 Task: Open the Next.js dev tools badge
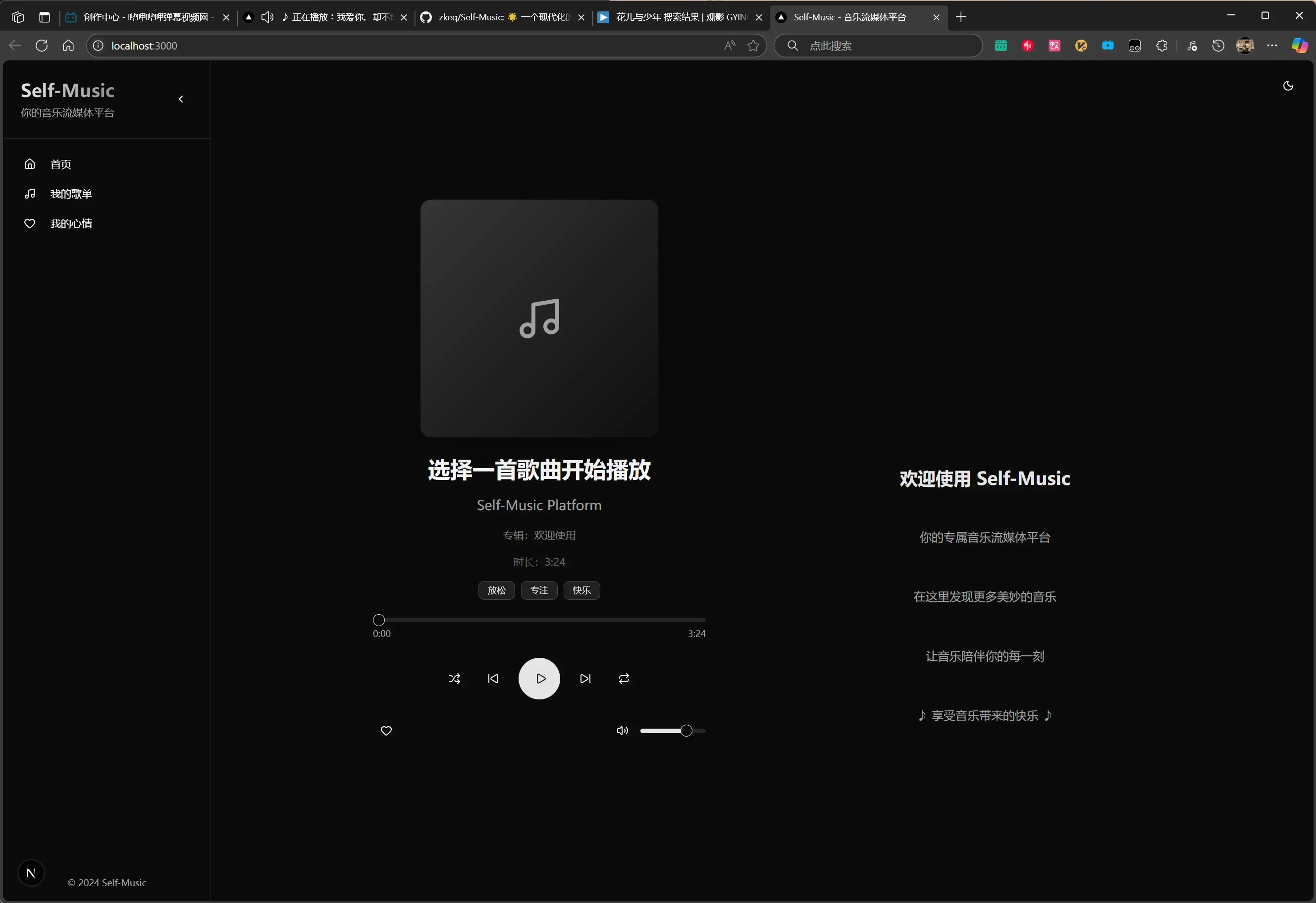pos(31,872)
